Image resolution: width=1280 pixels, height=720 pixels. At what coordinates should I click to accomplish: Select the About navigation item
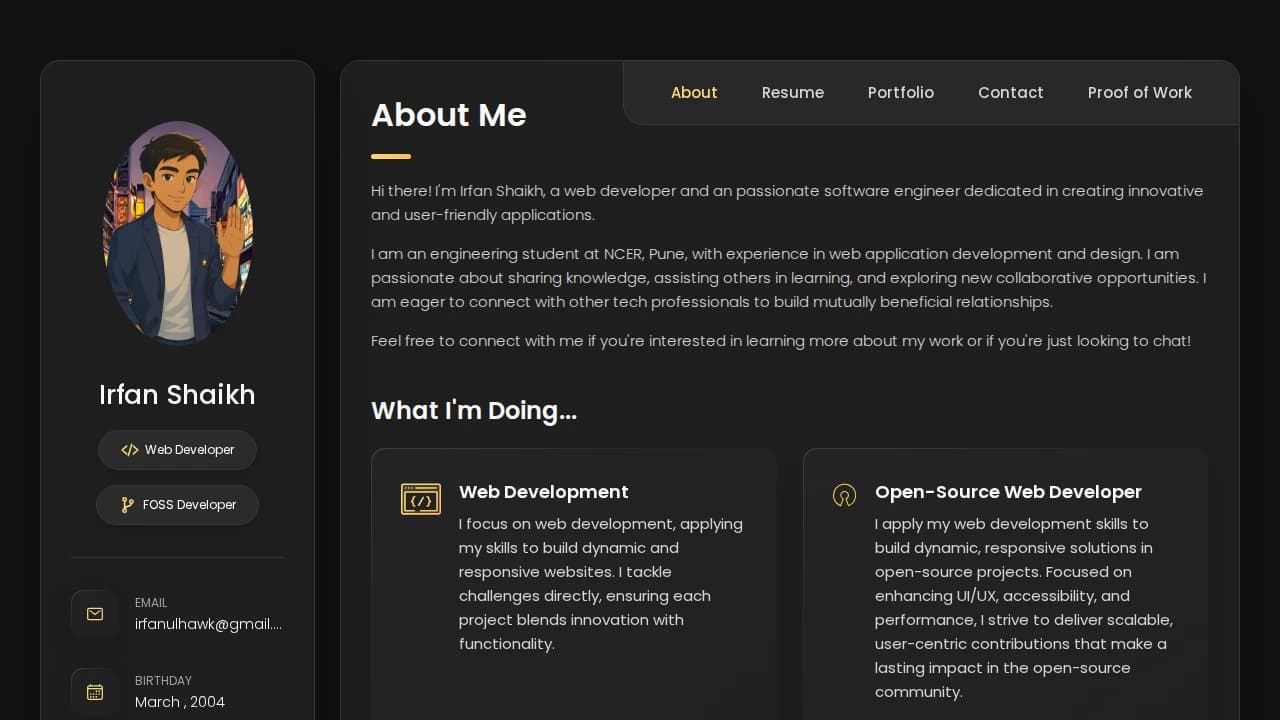click(694, 92)
